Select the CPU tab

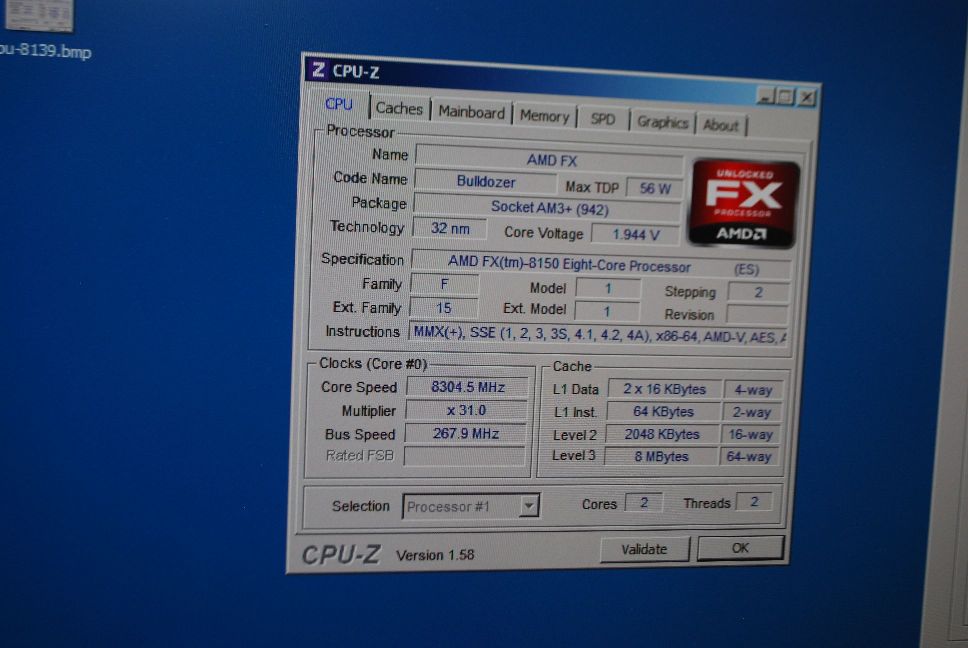340,104
